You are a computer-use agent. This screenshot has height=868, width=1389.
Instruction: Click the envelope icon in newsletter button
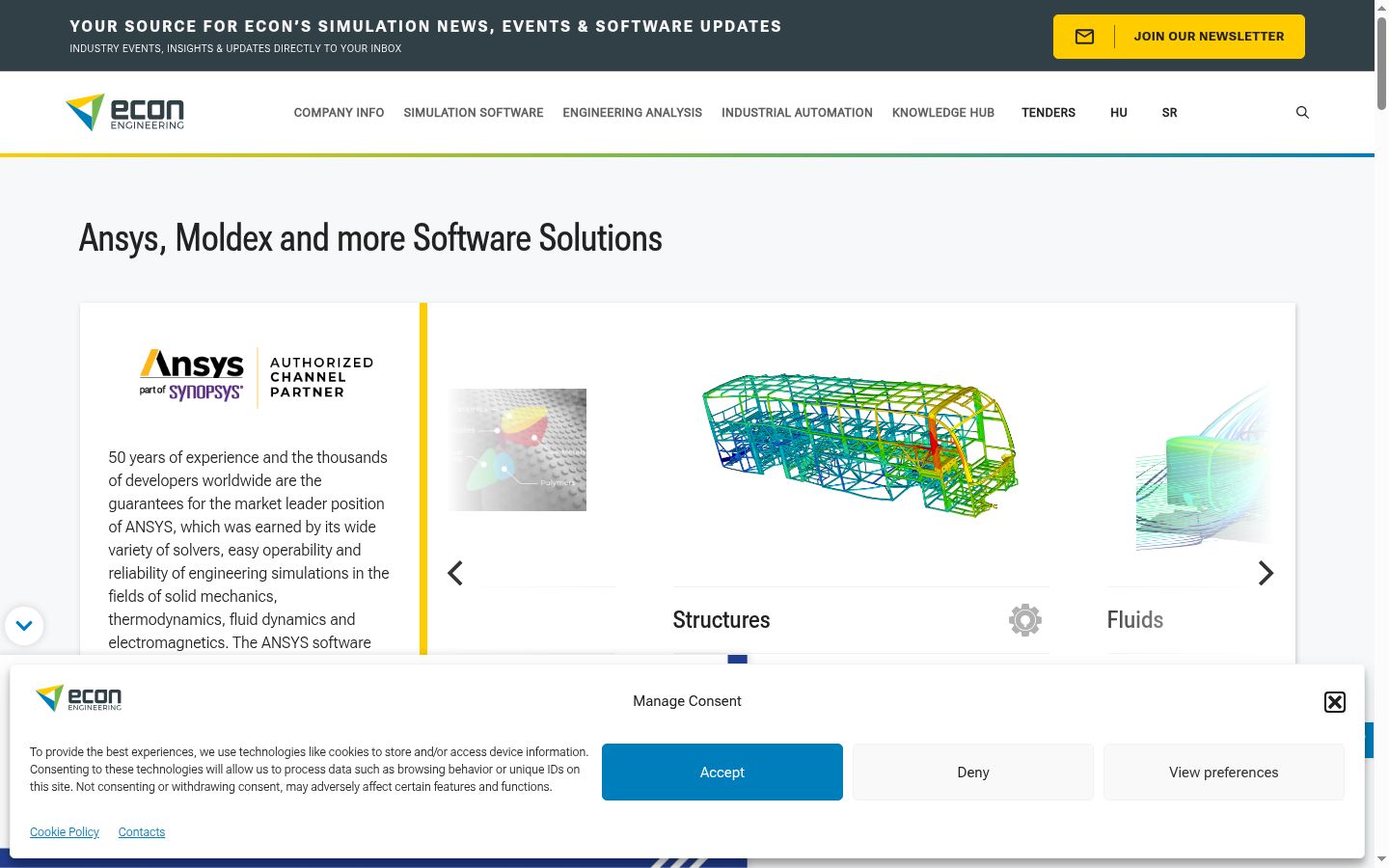[x=1084, y=37]
